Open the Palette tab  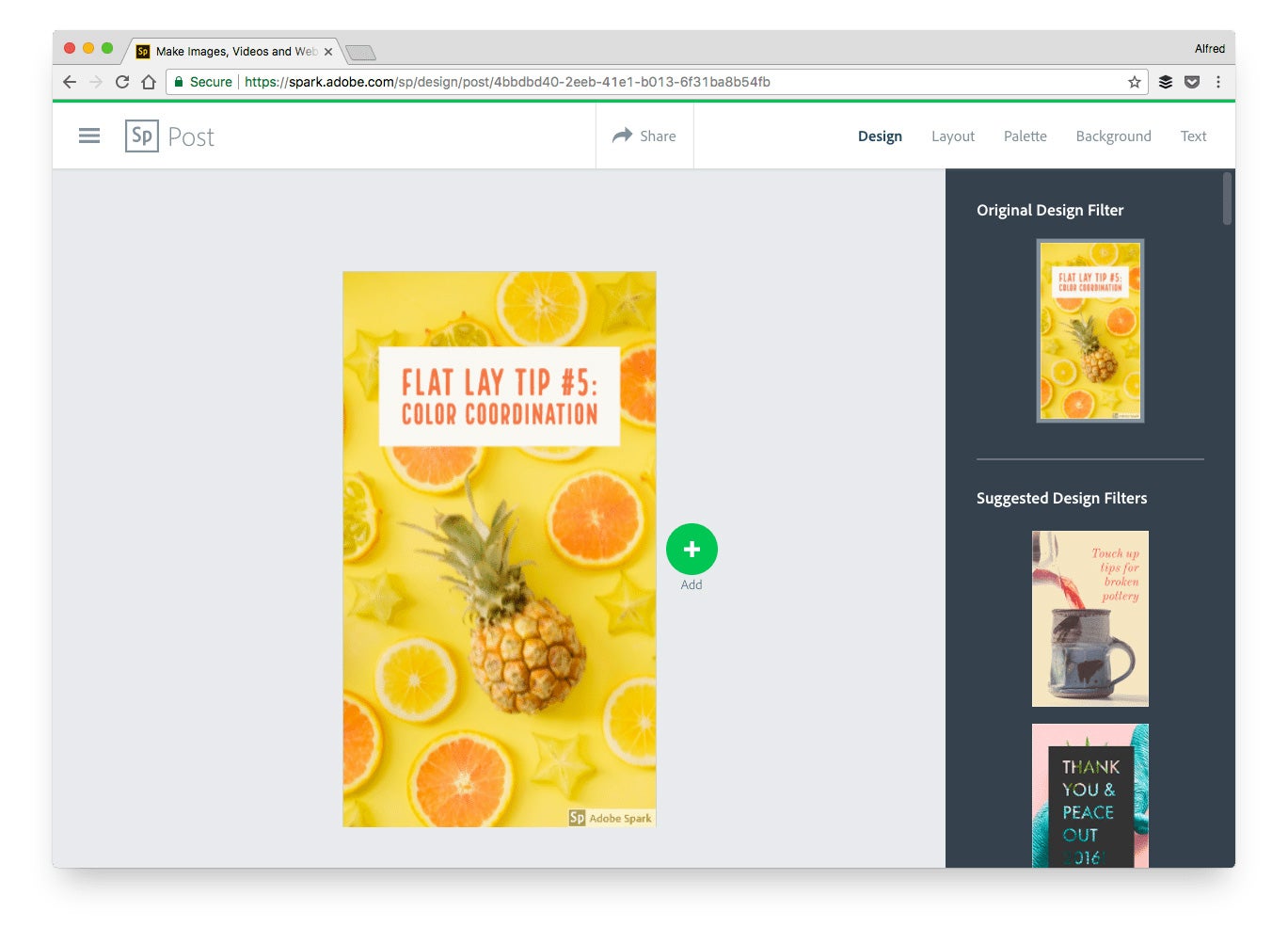(1026, 136)
